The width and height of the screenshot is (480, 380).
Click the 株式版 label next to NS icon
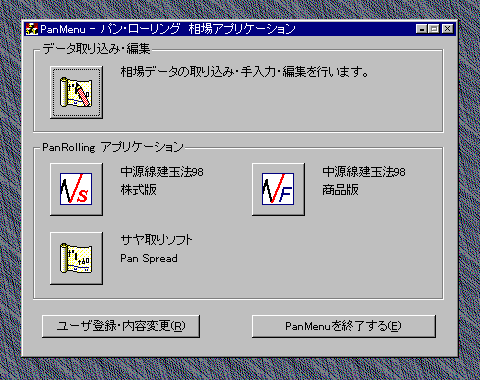139,190
